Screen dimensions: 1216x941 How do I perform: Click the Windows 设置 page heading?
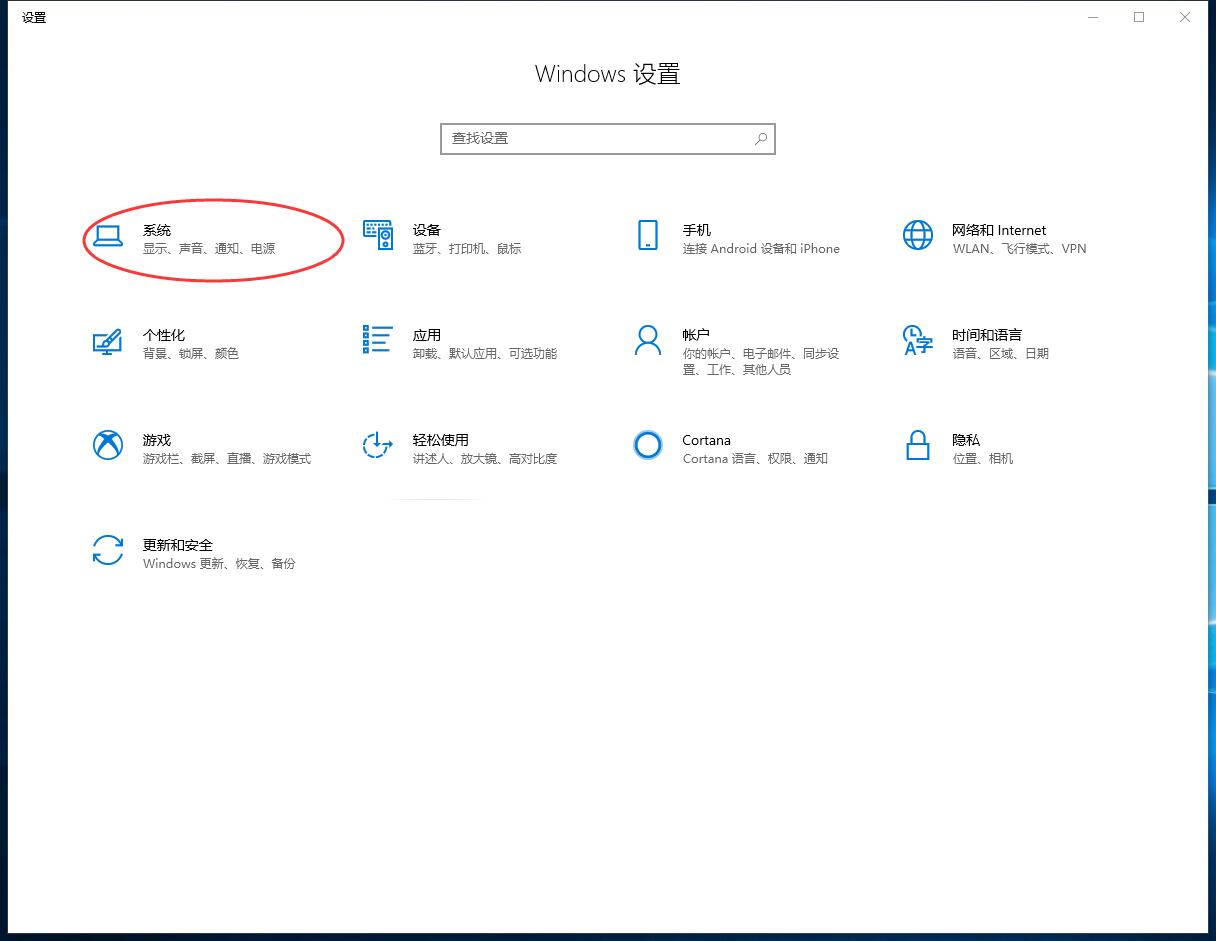coord(608,74)
